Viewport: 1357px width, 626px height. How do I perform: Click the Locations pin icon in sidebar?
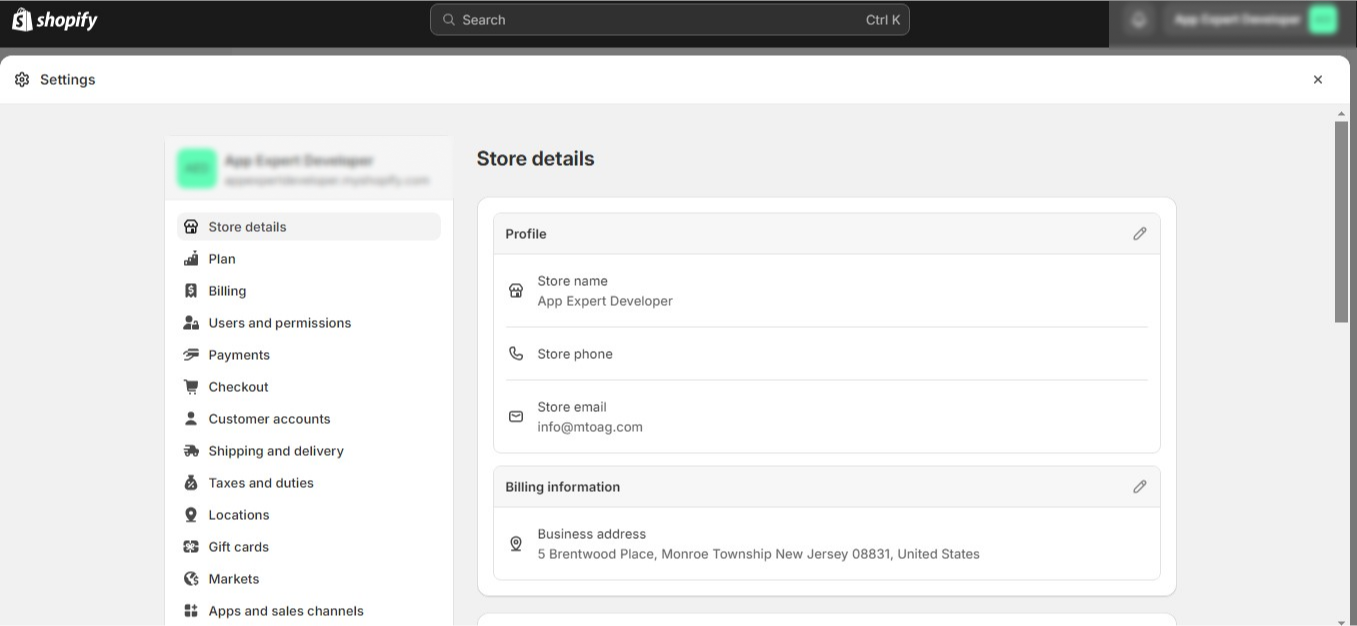[191, 515]
